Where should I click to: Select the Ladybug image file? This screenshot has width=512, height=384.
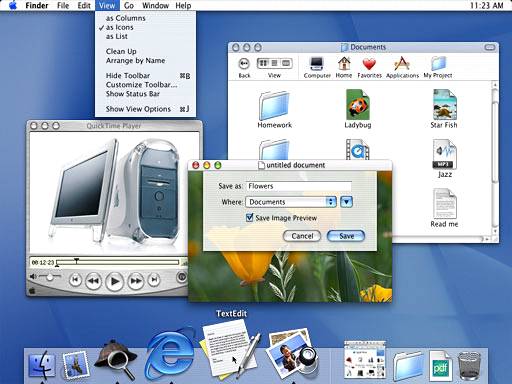(x=358, y=109)
